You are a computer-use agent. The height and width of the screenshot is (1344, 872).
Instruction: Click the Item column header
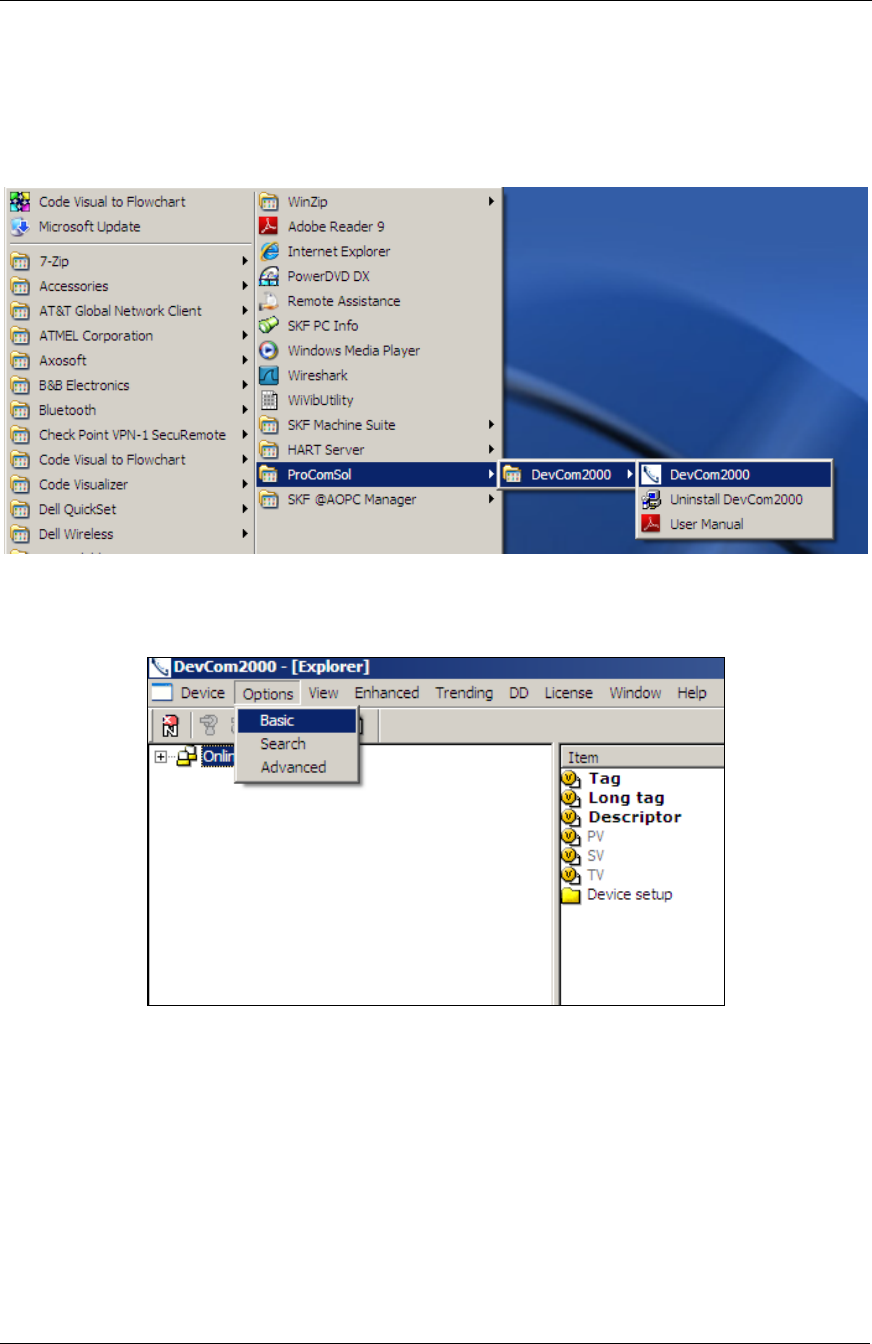tap(642, 757)
